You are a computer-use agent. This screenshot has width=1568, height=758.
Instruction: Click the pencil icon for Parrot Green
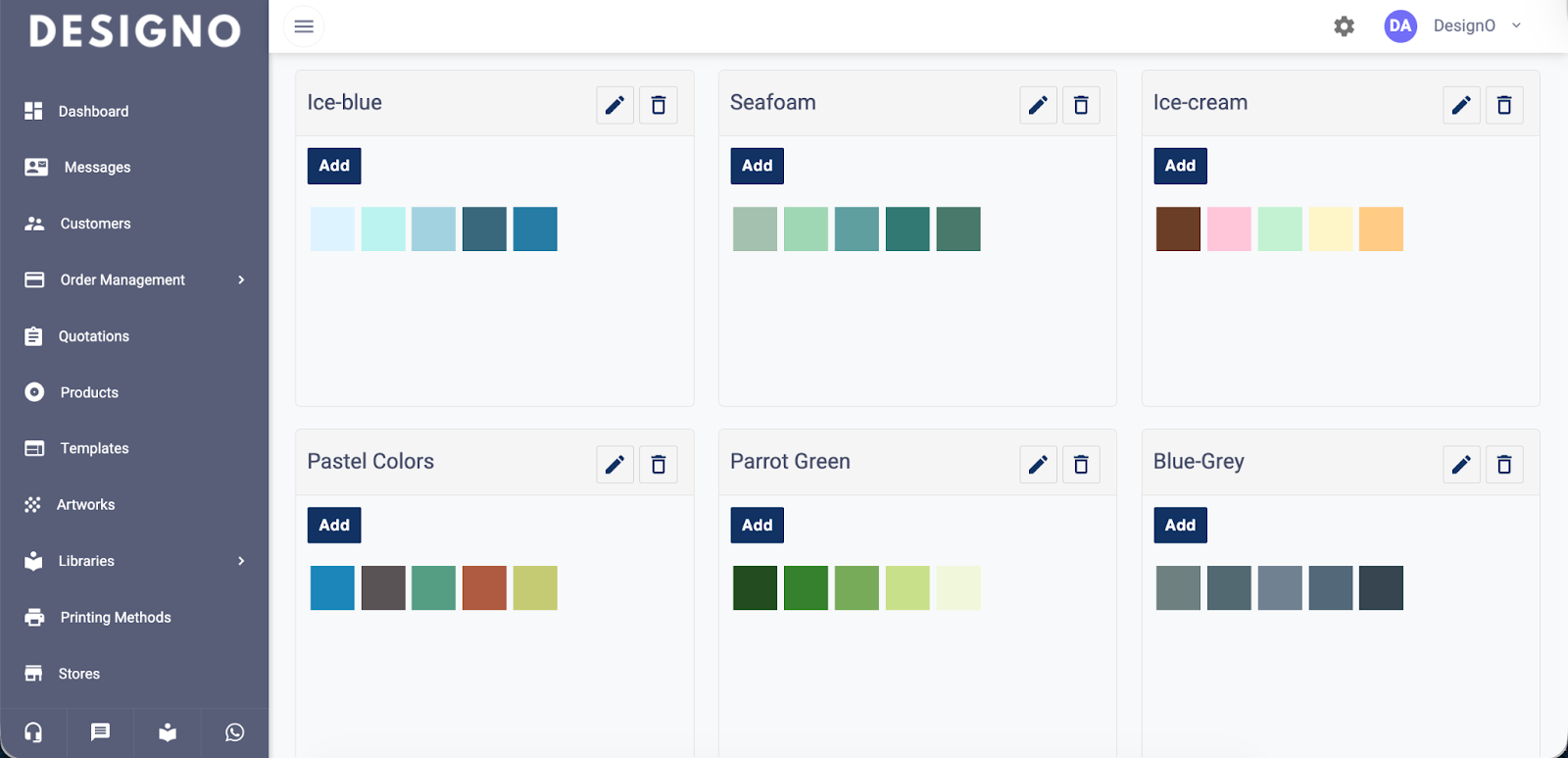click(1038, 464)
